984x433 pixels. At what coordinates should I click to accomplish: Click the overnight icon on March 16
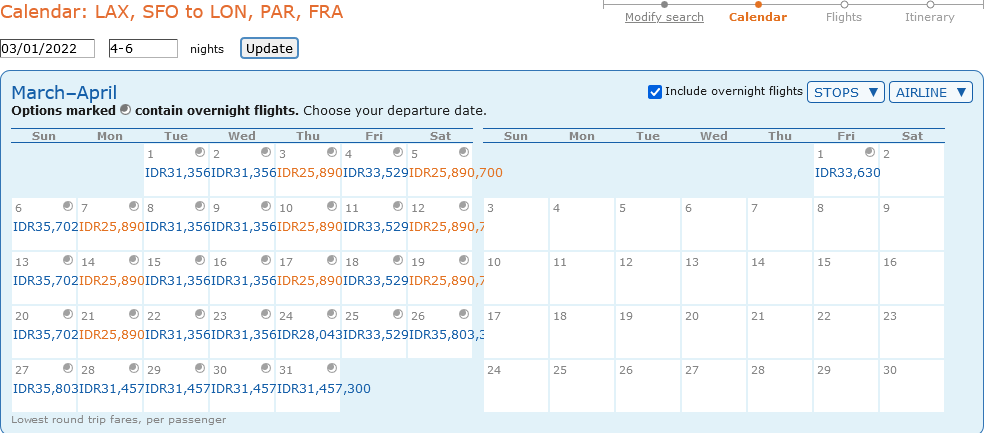coord(266,260)
